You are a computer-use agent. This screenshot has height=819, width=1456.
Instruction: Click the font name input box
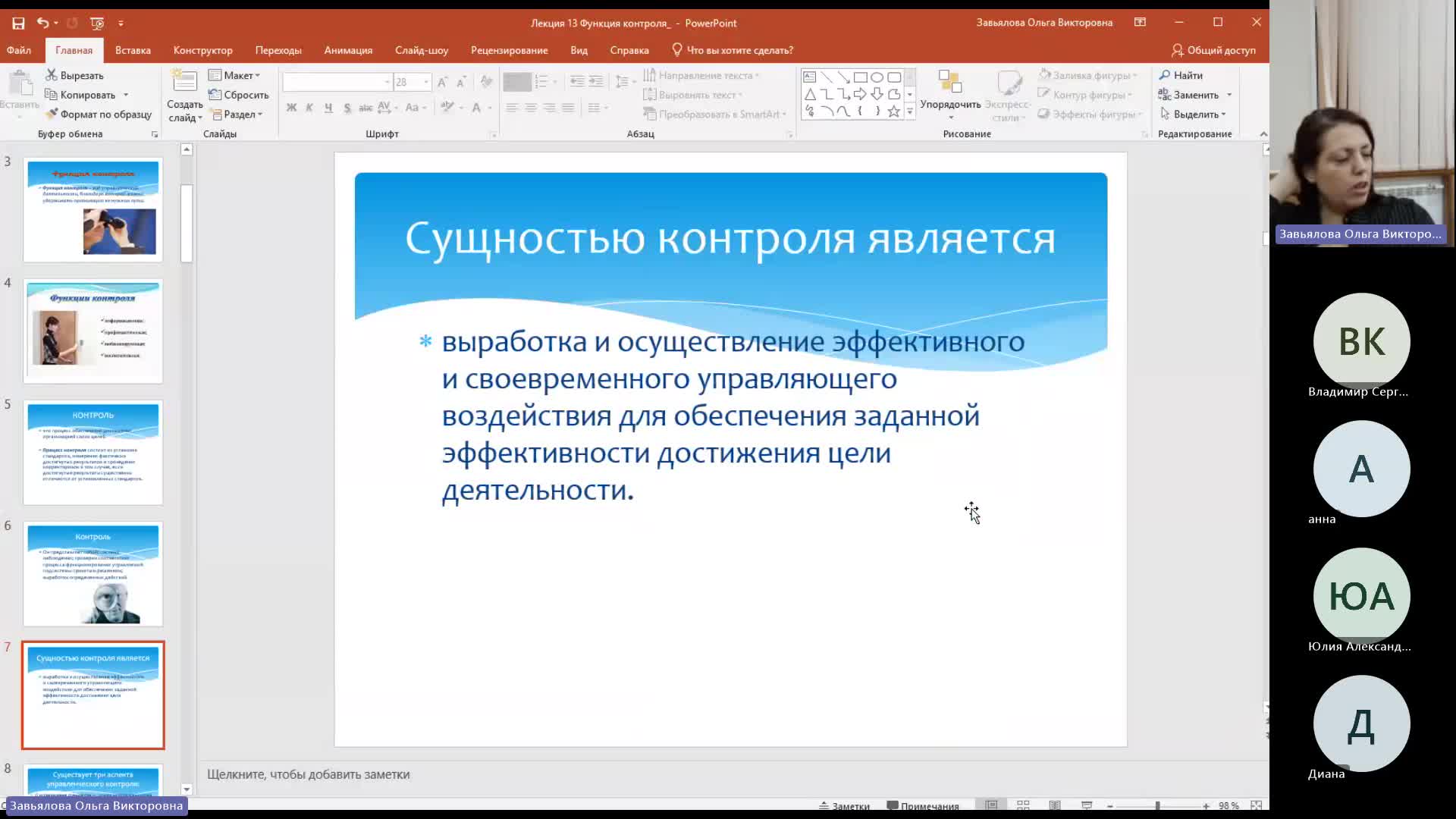coord(337,82)
